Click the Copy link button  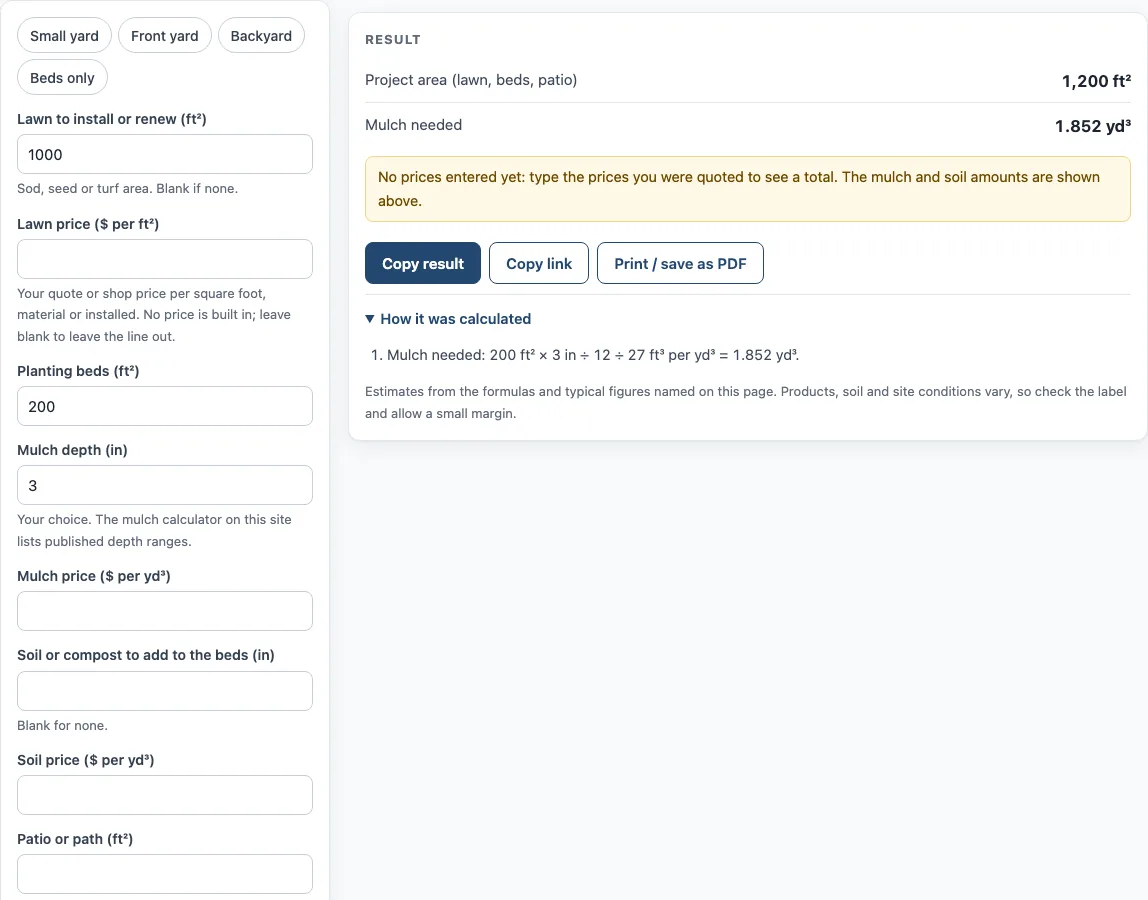[539, 264]
